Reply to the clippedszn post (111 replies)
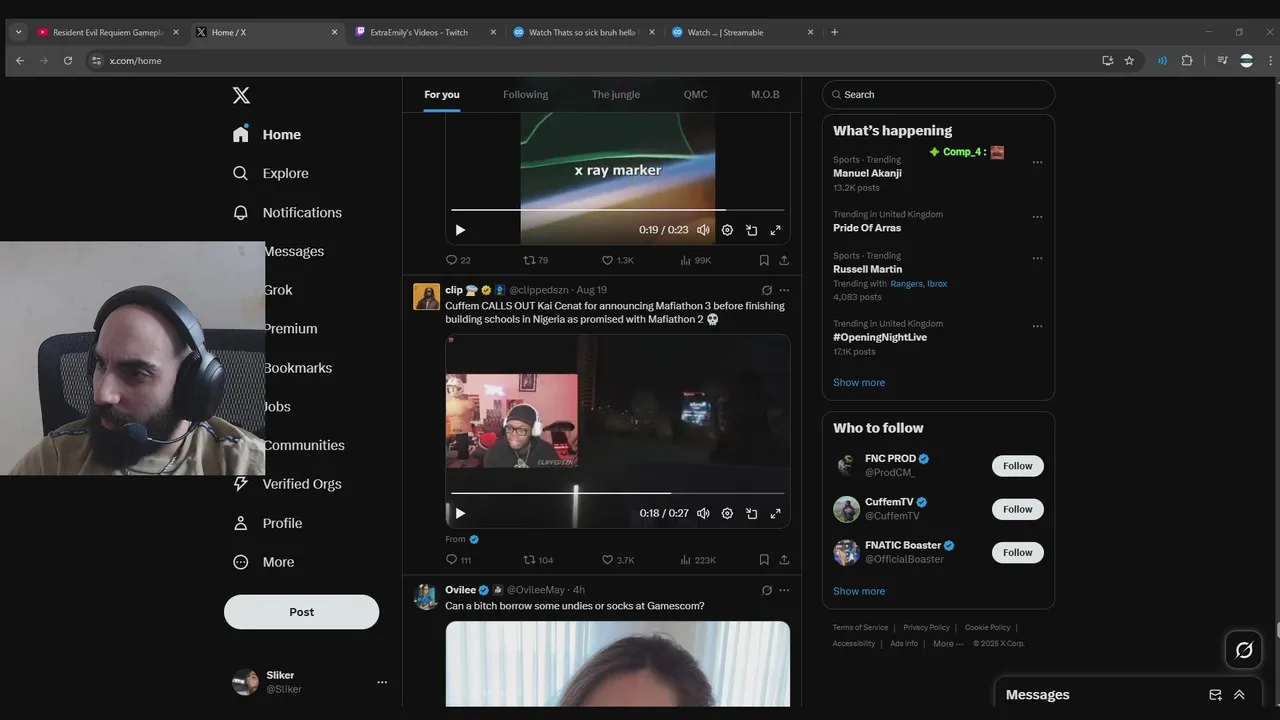This screenshot has width=1280, height=720. click(458, 560)
